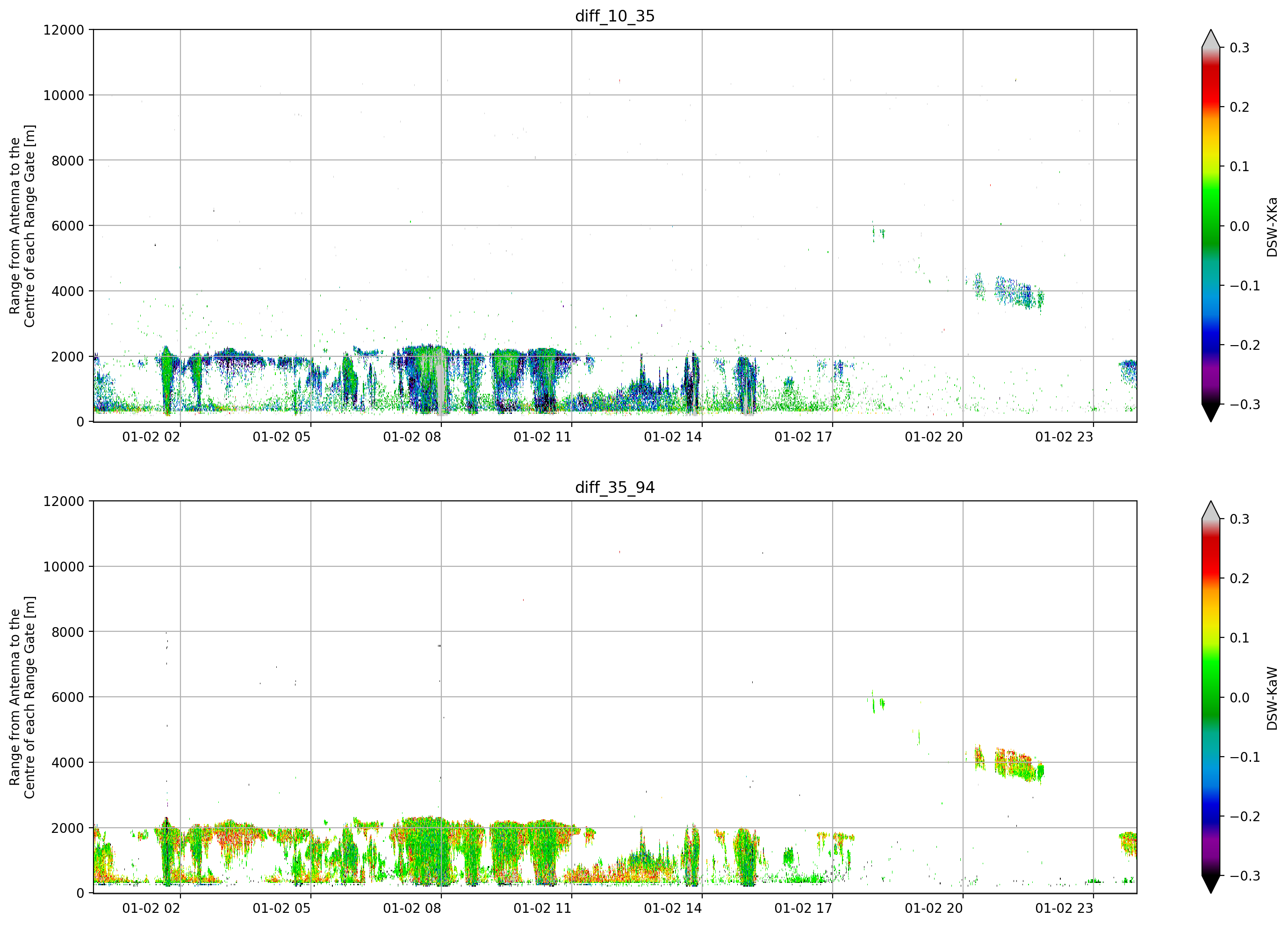Image resolution: width=1288 pixels, height=925 pixels.
Task: Click the 8000 y-tick on diff_10_35 plot
Action: 68,160
